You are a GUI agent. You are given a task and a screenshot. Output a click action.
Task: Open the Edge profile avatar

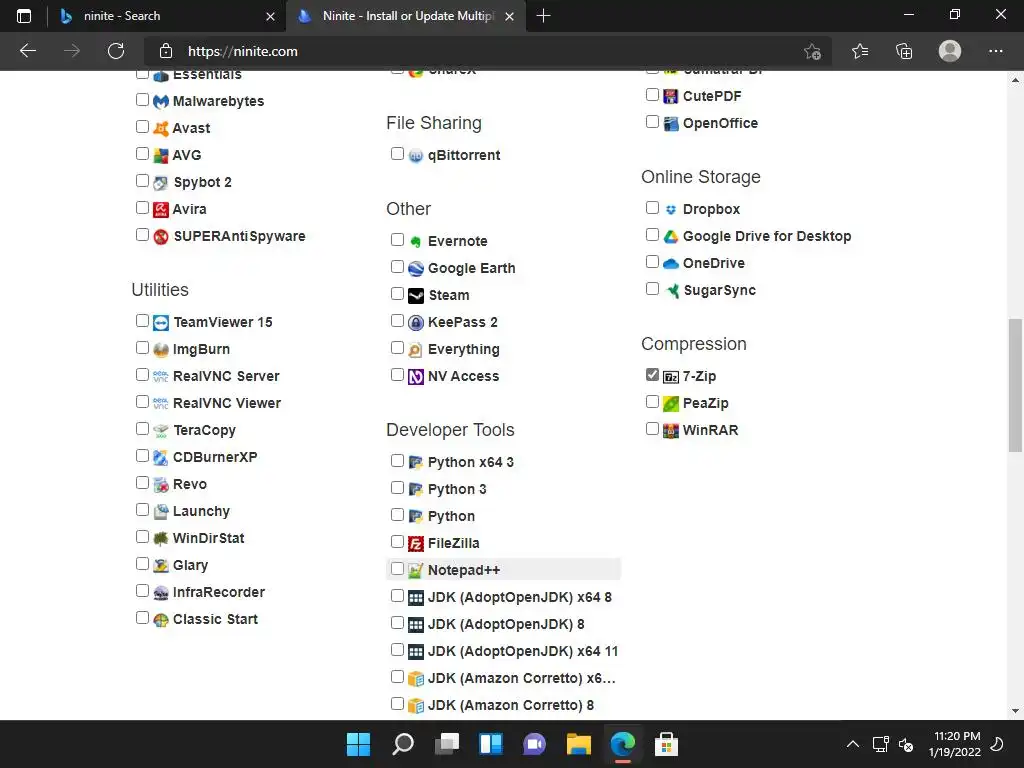coord(950,51)
